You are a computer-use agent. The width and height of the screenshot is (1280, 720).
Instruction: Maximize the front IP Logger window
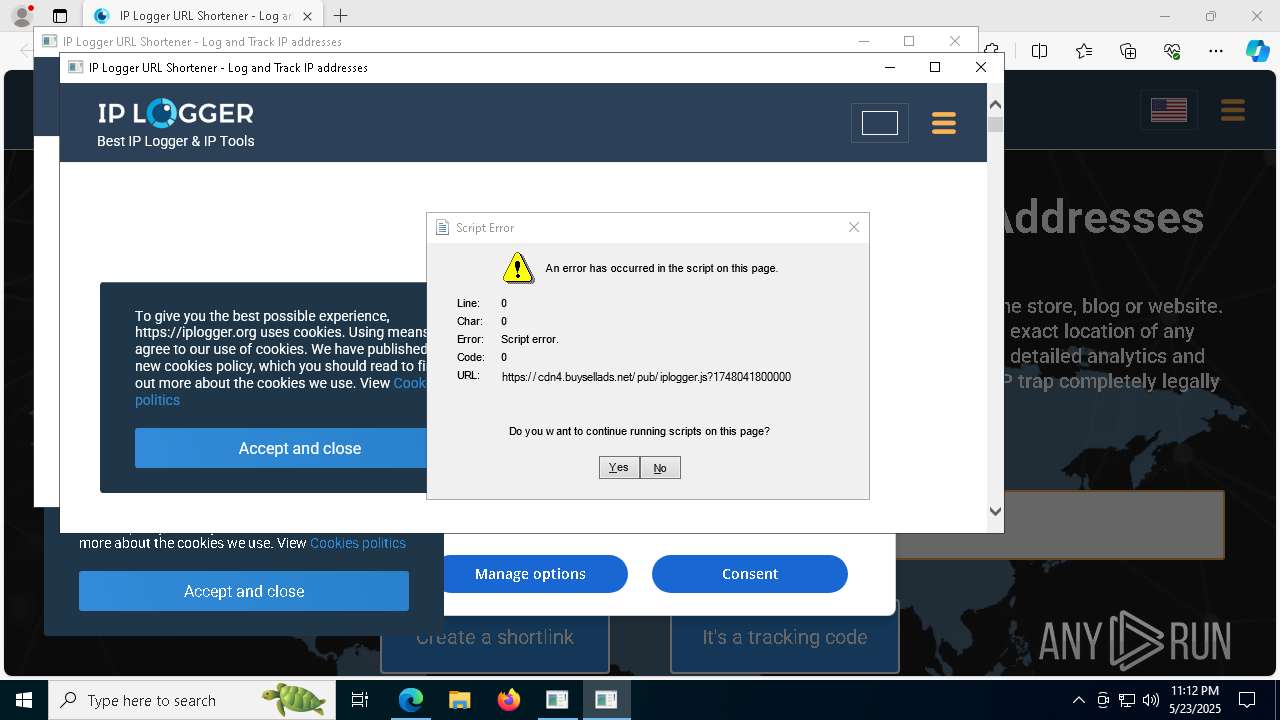click(x=935, y=67)
